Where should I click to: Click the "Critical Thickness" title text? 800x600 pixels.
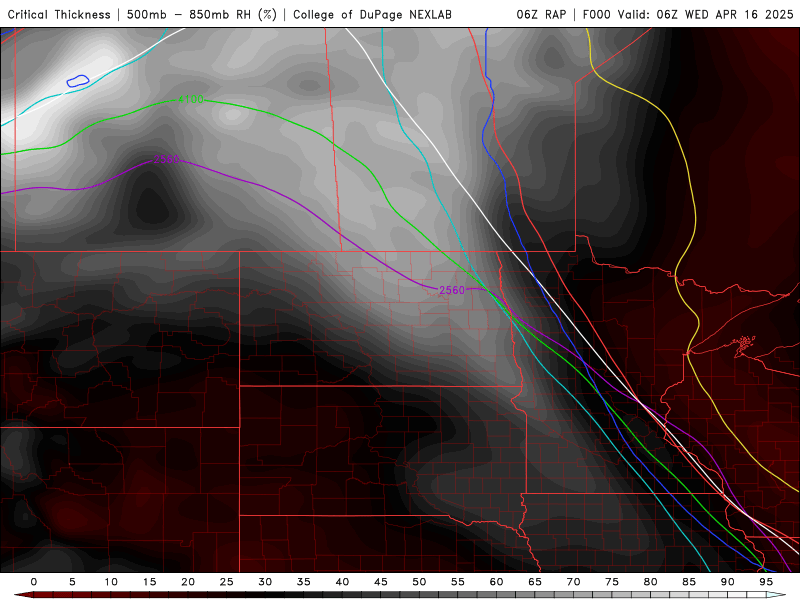(59, 15)
